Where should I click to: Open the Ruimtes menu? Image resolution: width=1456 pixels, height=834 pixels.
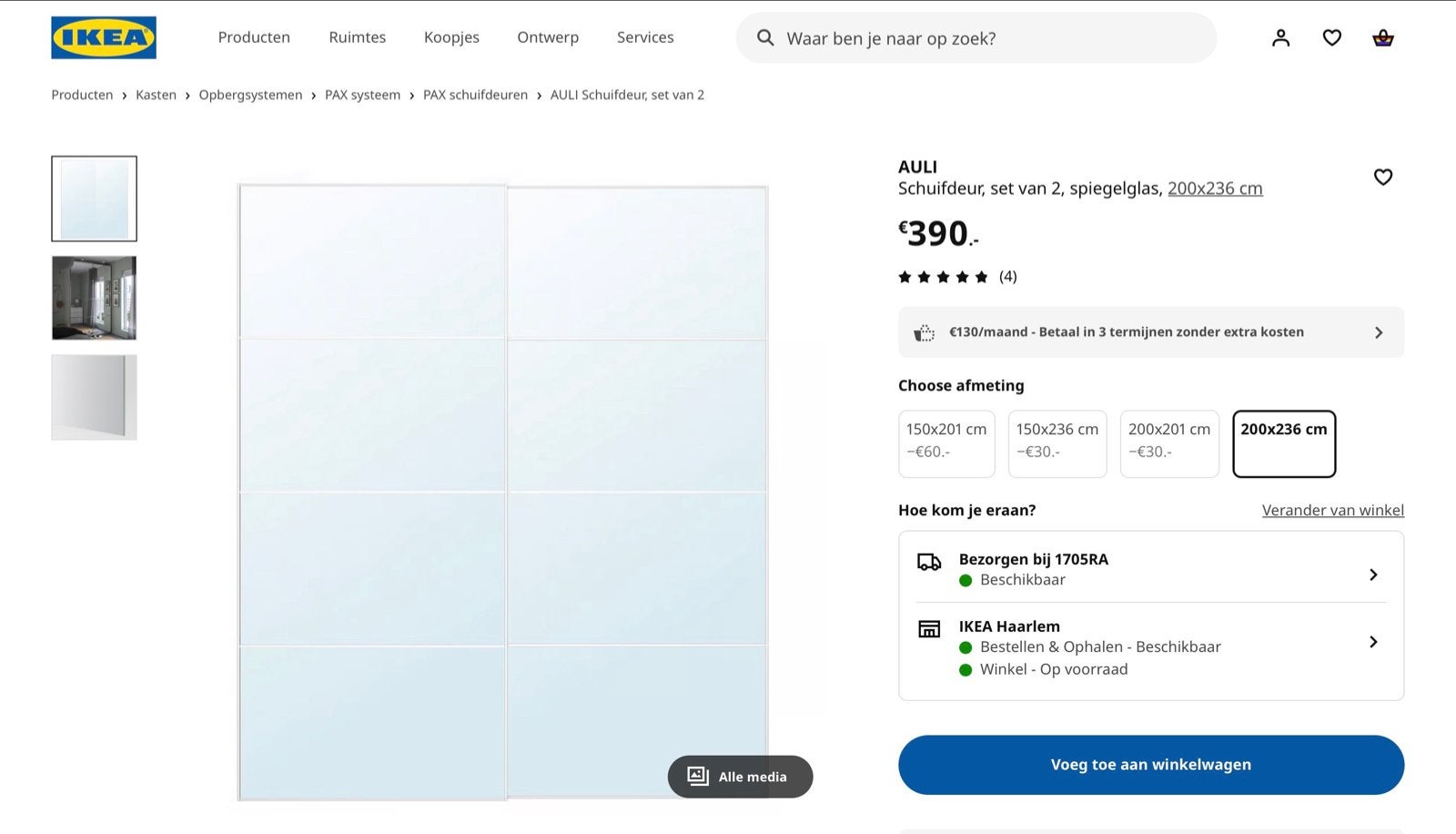pyautogui.click(x=358, y=37)
